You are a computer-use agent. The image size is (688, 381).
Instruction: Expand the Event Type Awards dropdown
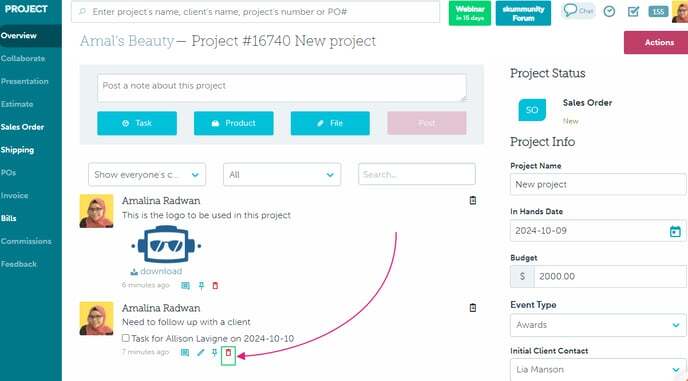tap(598, 325)
